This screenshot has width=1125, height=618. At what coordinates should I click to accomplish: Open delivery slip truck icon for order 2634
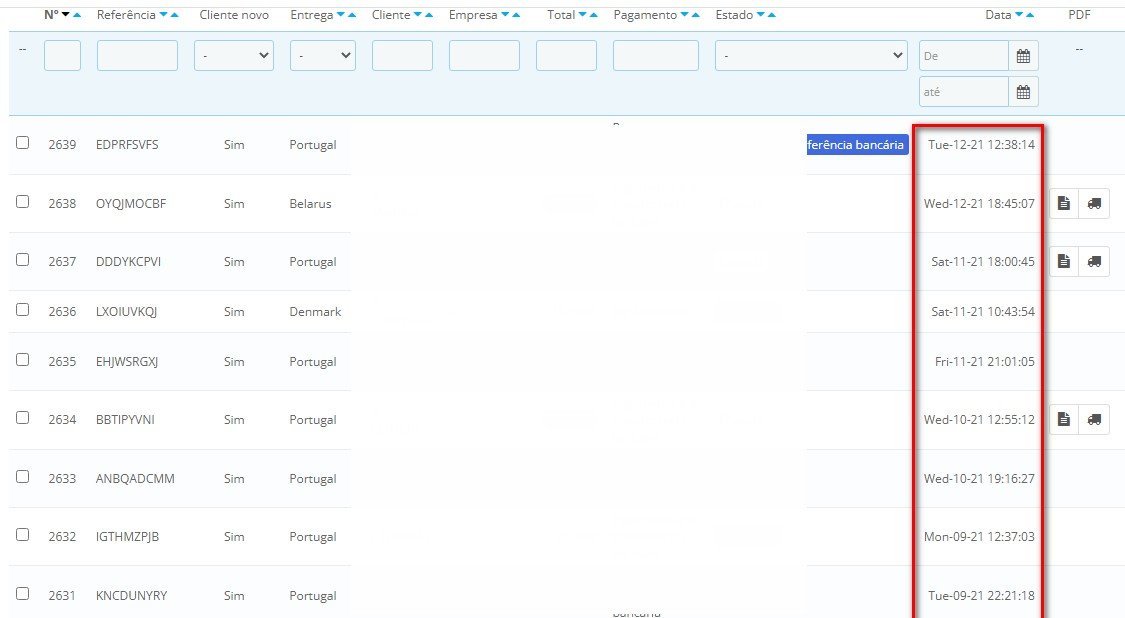pos(1094,420)
